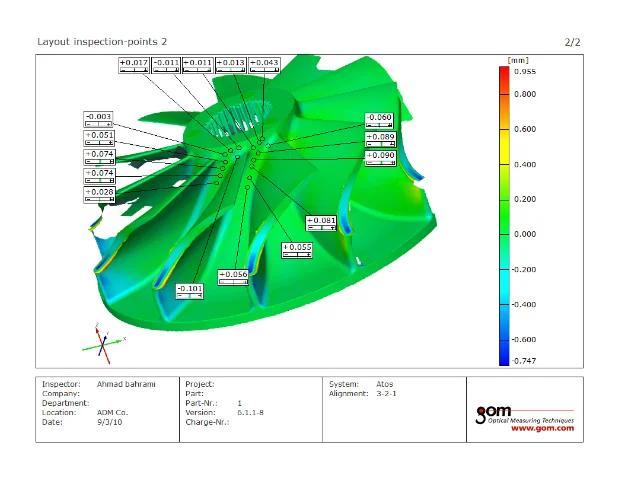The height and width of the screenshot is (484, 625).
Task: Click the +0.090 deviation annotation
Action: pos(380,155)
